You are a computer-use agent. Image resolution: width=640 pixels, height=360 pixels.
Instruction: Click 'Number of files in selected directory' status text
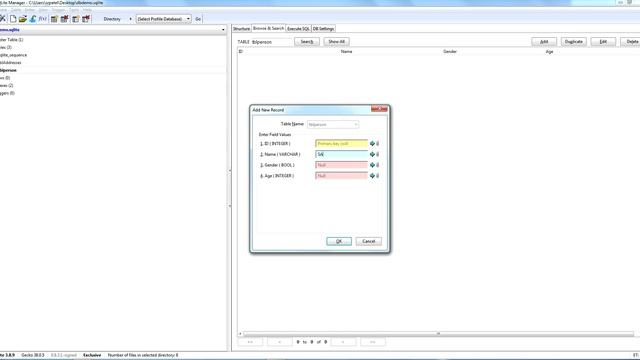tap(143, 355)
